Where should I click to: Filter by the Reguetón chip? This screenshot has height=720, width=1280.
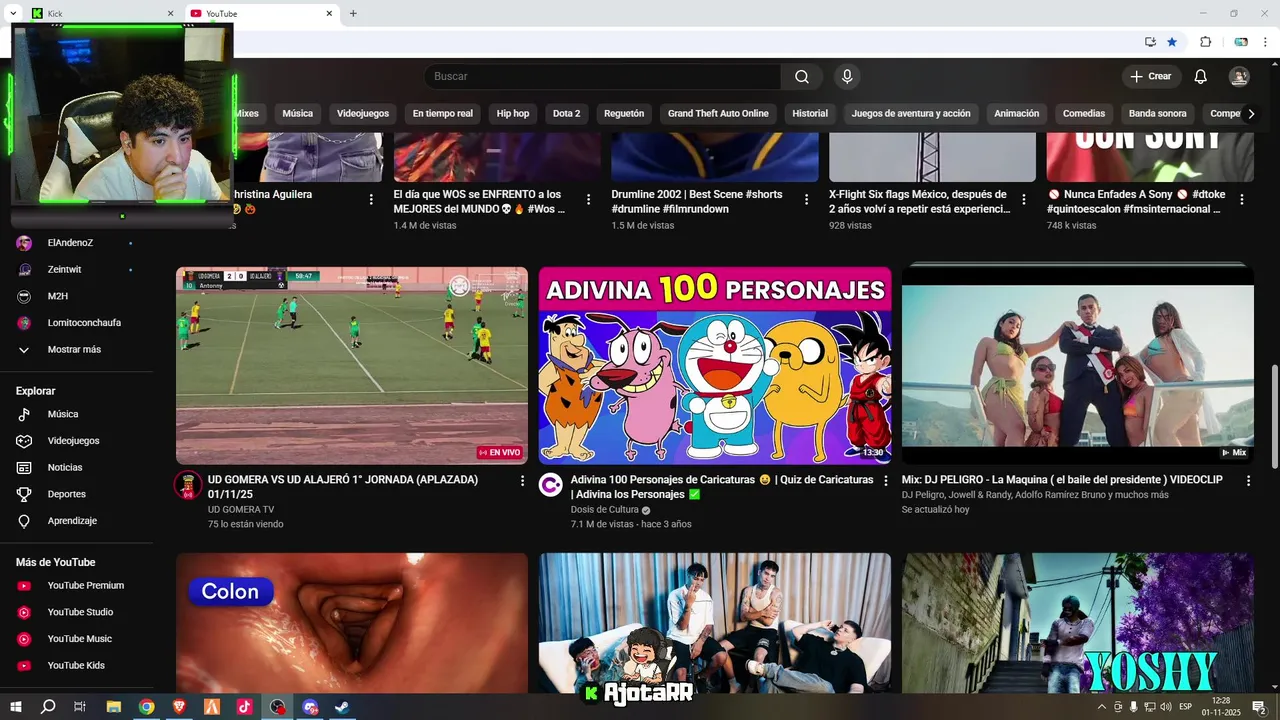click(x=624, y=114)
